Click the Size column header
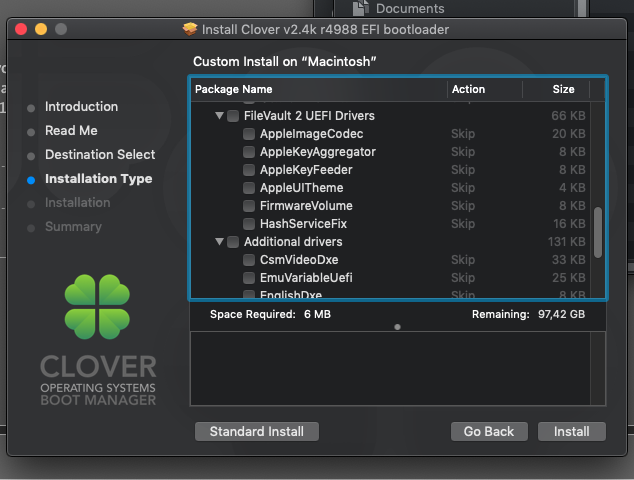This screenshot has height=480, width=634. click(x=556, y=89)
